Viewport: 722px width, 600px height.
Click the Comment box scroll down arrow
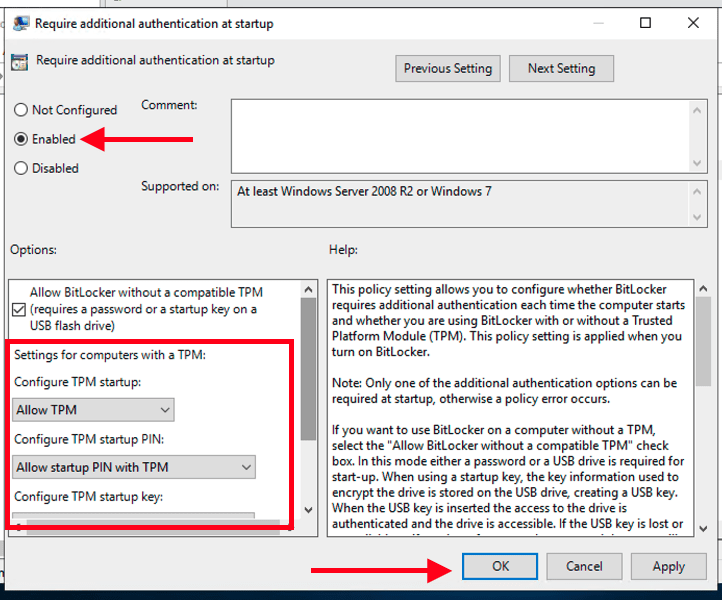click(x=698, y=163)
